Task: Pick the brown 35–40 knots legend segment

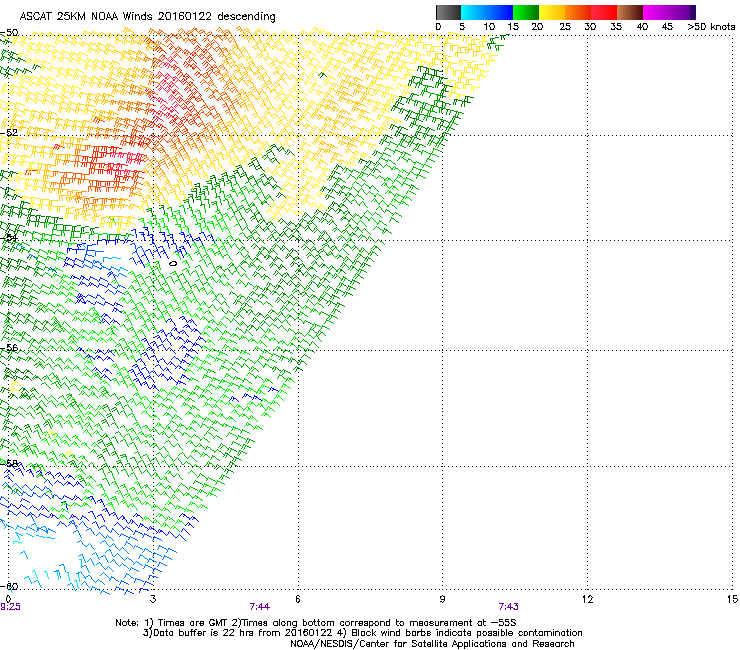Action: (x=630, y=12)
